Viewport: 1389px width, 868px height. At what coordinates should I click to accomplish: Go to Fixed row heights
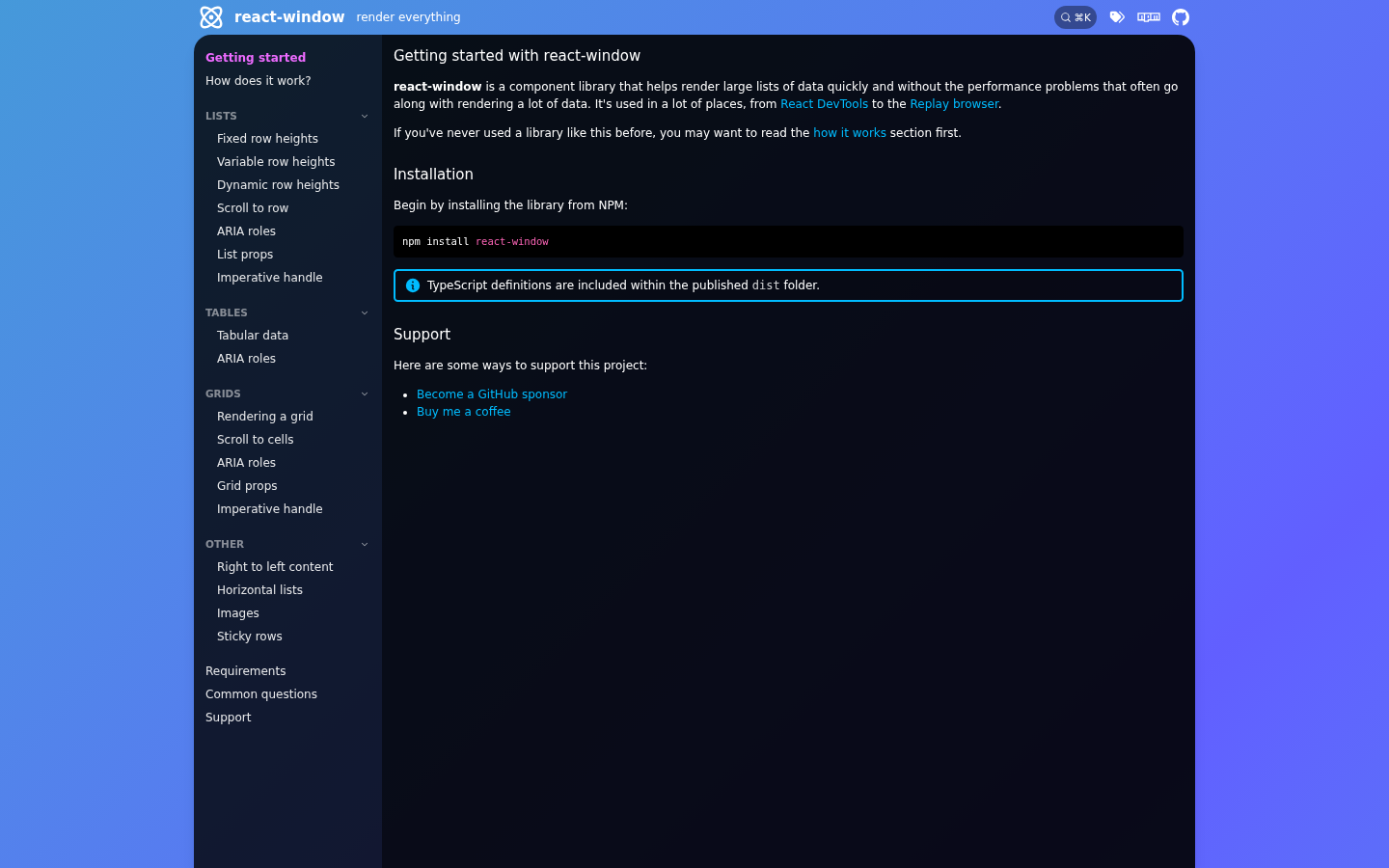click(x=267, y=139)
